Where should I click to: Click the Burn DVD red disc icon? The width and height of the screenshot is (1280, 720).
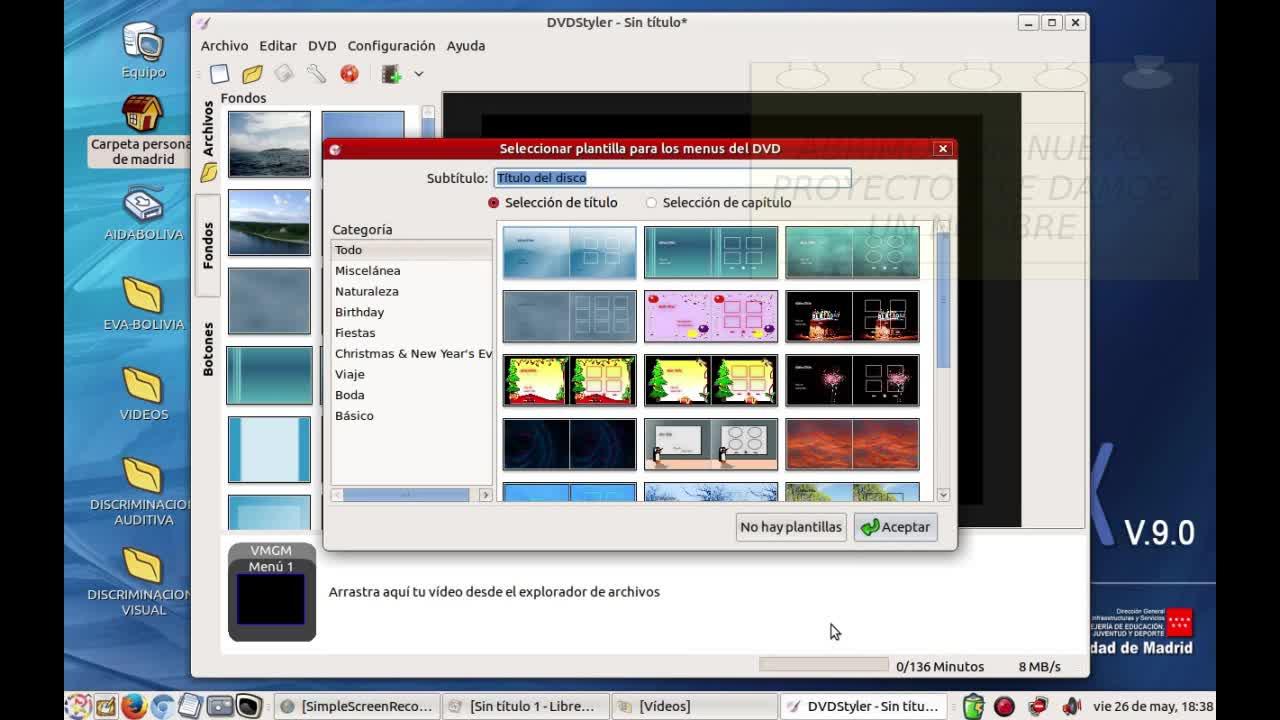tap(349, 74)
